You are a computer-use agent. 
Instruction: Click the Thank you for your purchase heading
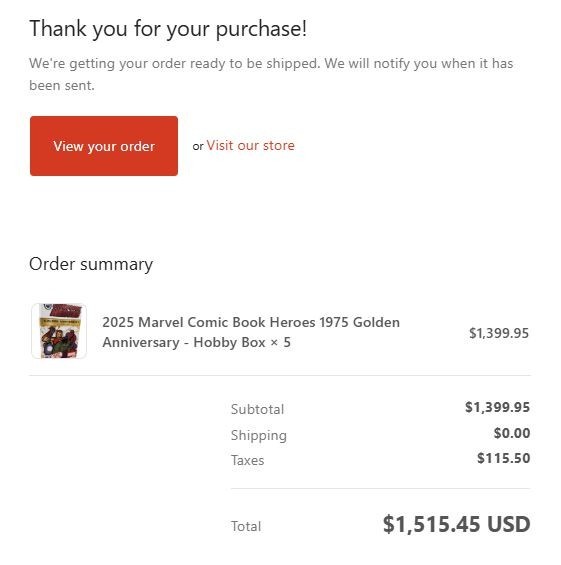[x=168, y=28]
